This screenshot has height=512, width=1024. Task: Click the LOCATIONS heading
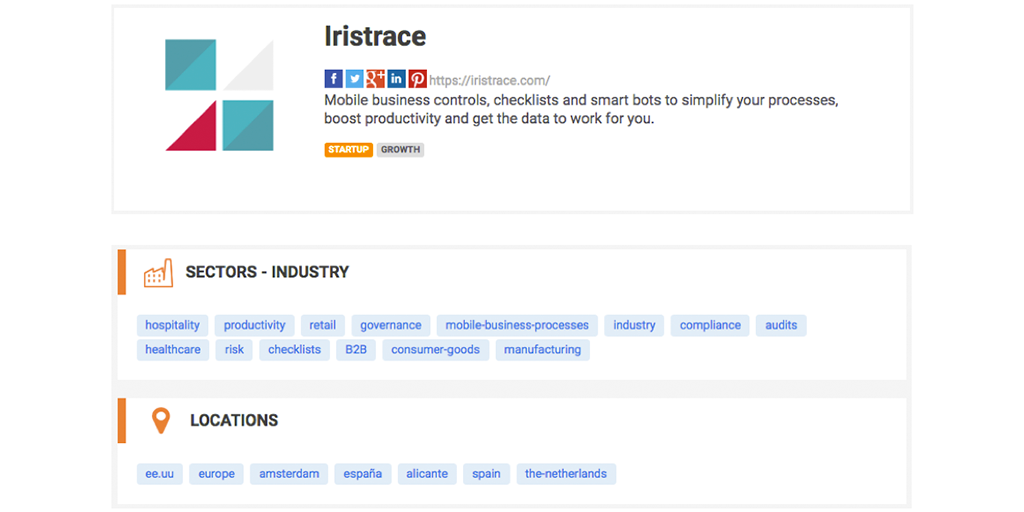pos(234,421)
